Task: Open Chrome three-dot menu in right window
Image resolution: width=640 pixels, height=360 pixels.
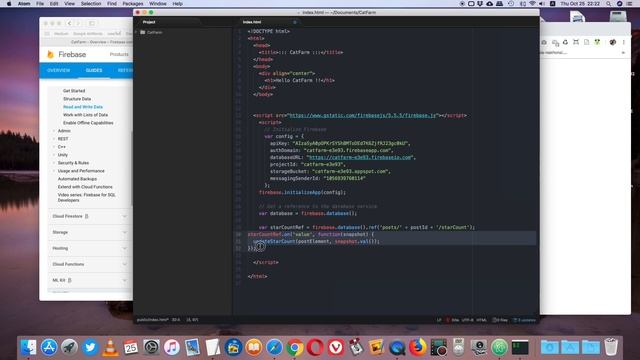Action: [x=624, y=42]
